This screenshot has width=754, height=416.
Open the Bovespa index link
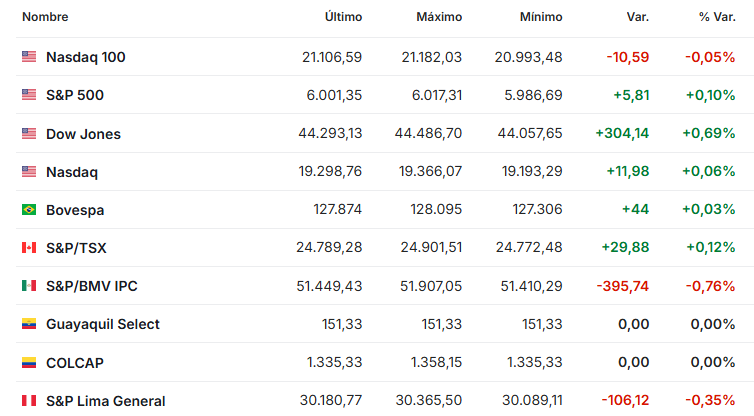tap(75, 210)
